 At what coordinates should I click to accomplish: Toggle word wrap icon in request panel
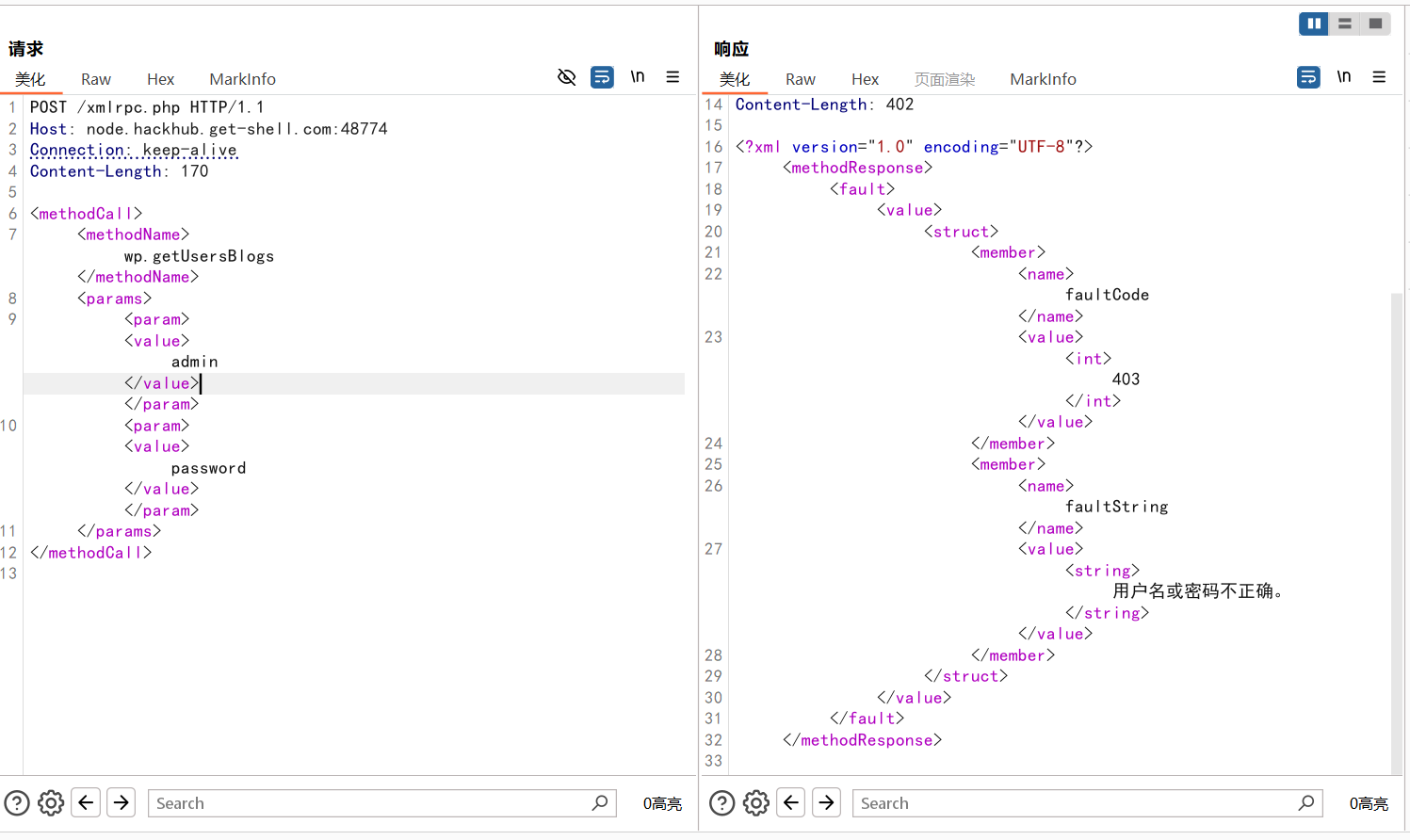[x=602, y=77]
